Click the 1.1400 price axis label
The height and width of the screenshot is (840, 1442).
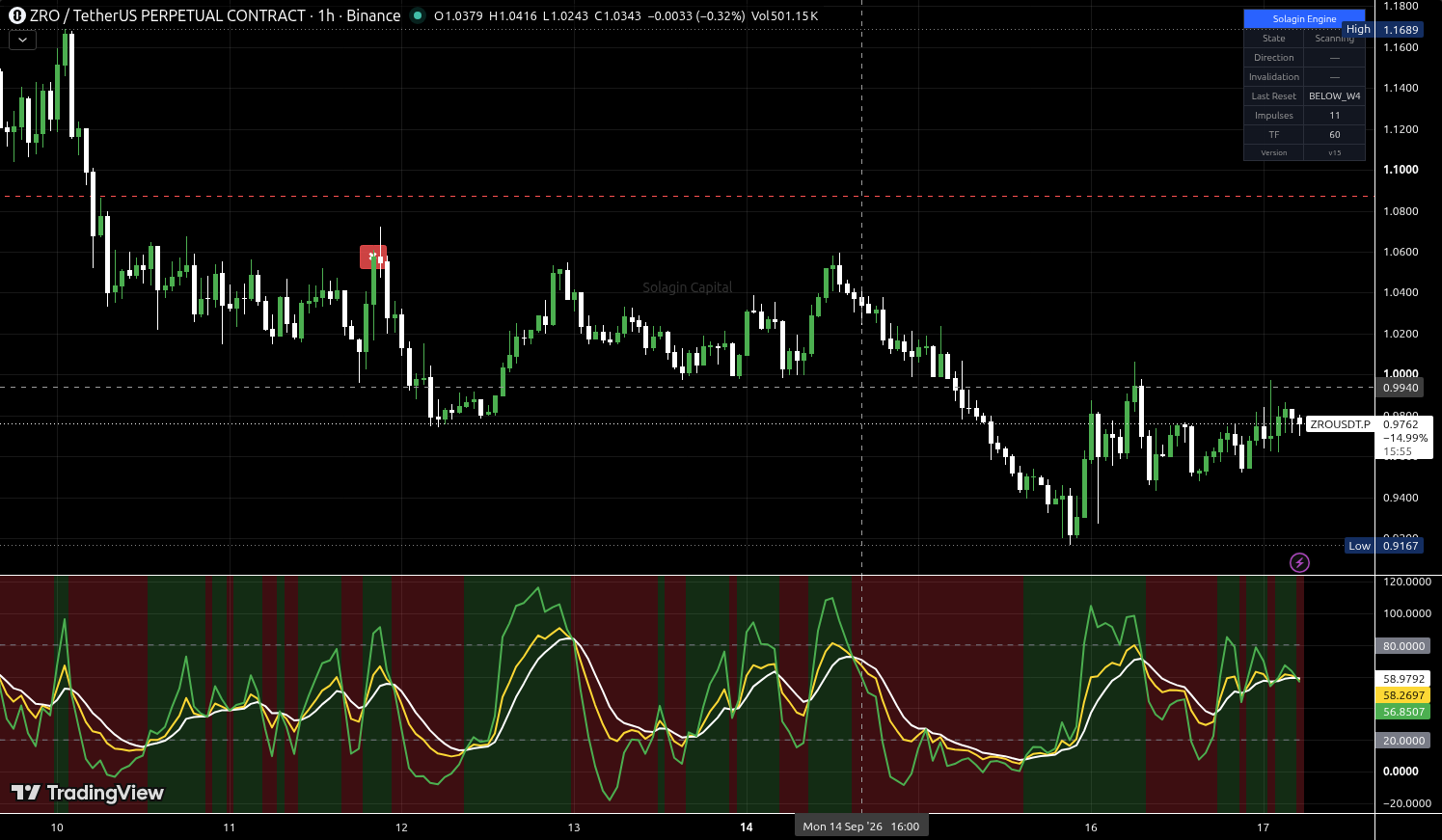click(1401, 88)
